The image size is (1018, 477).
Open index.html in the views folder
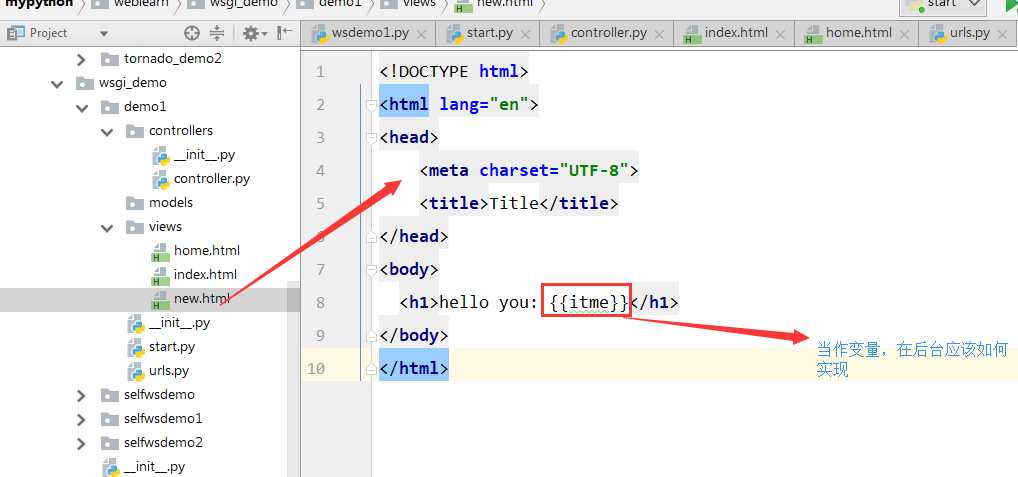click(205, 274)
